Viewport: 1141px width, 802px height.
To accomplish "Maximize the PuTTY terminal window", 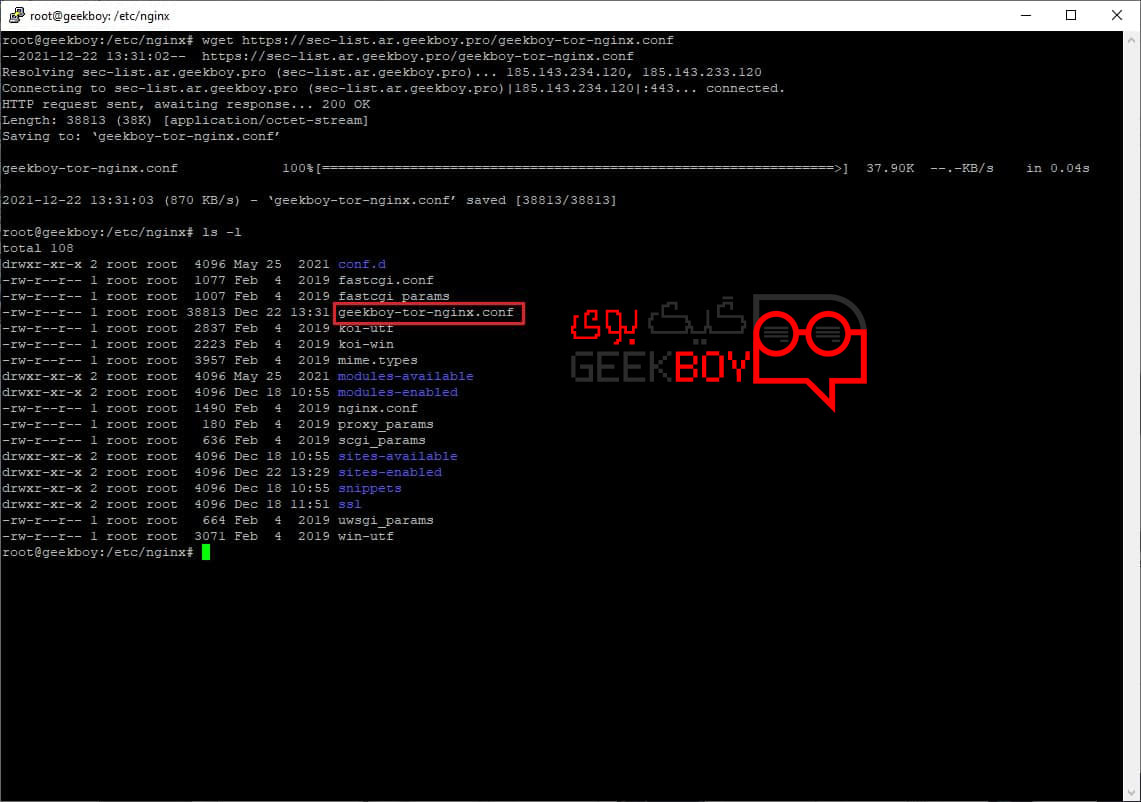I will click(1071, 15).
